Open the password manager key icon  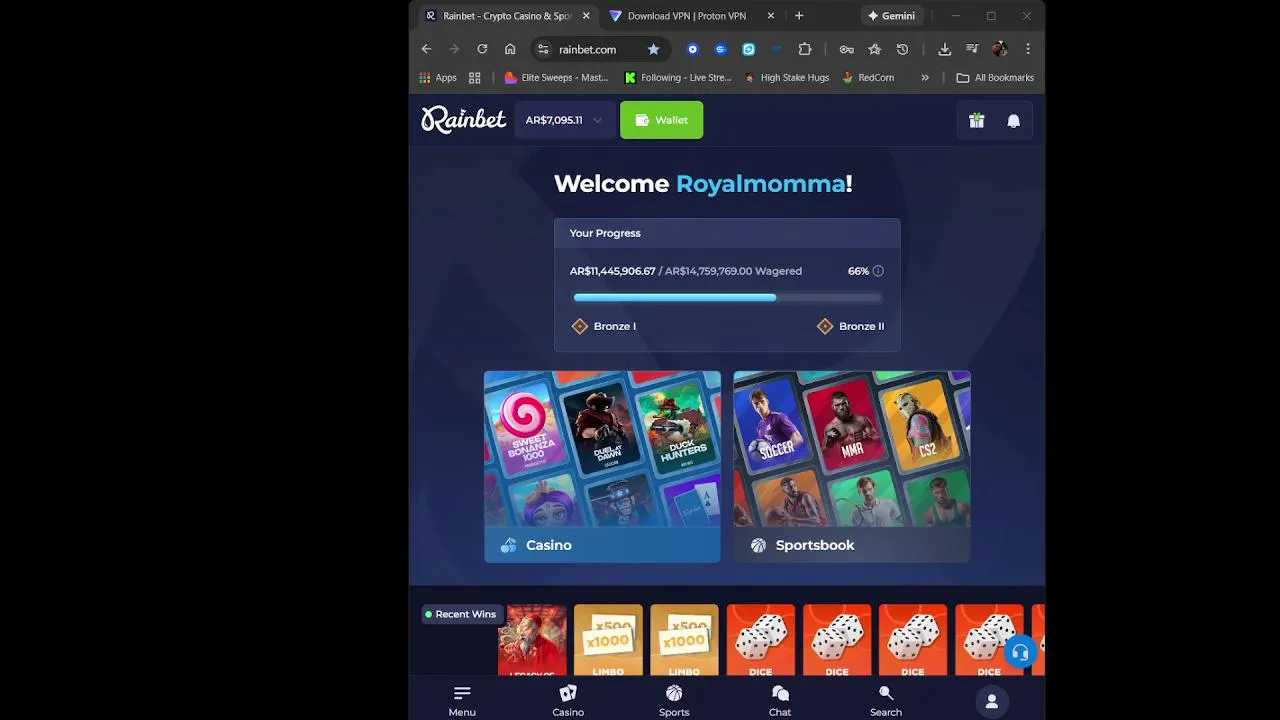[x=846, y=49]
